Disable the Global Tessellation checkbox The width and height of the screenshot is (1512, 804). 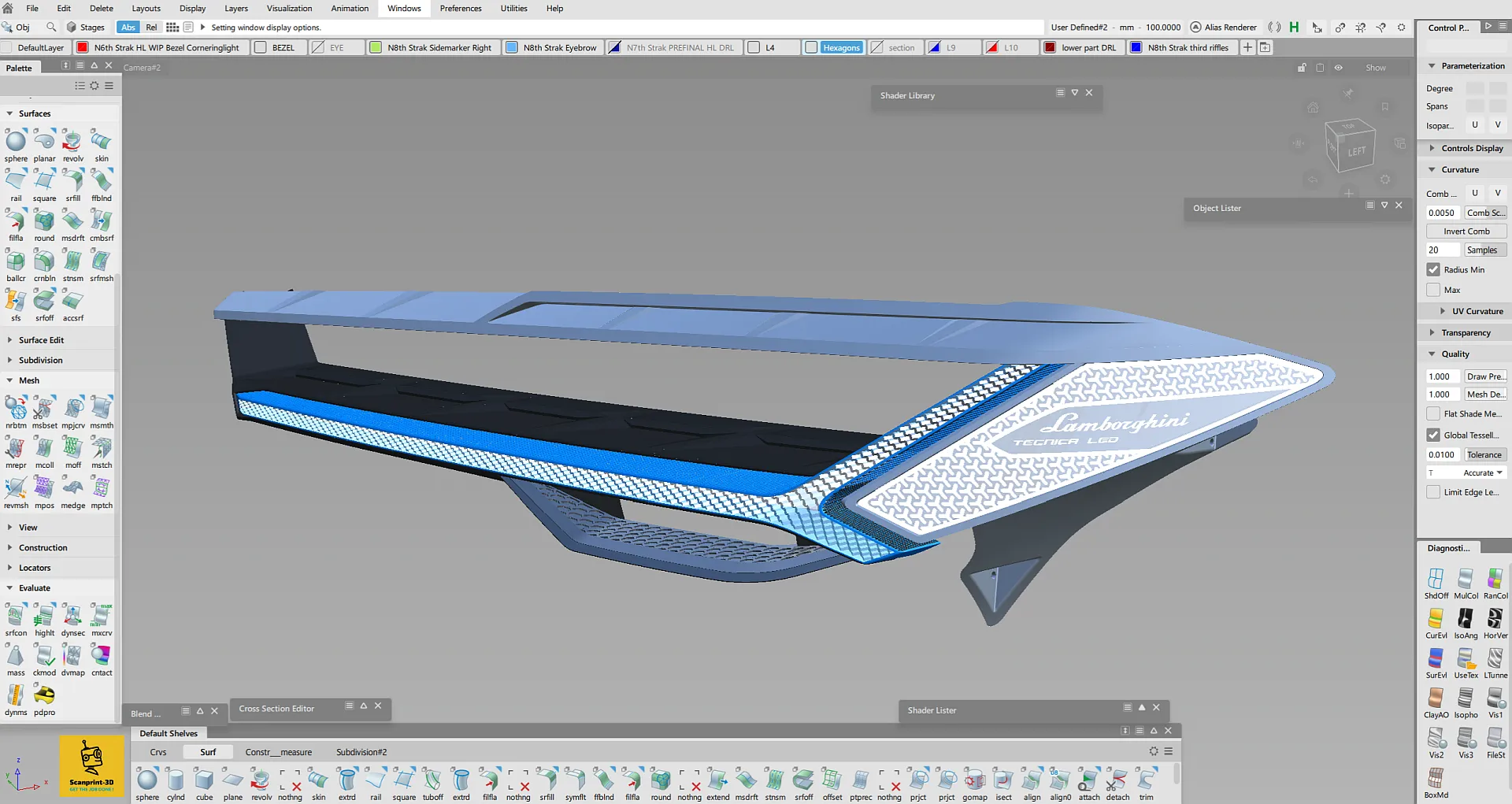point(1433,435)
